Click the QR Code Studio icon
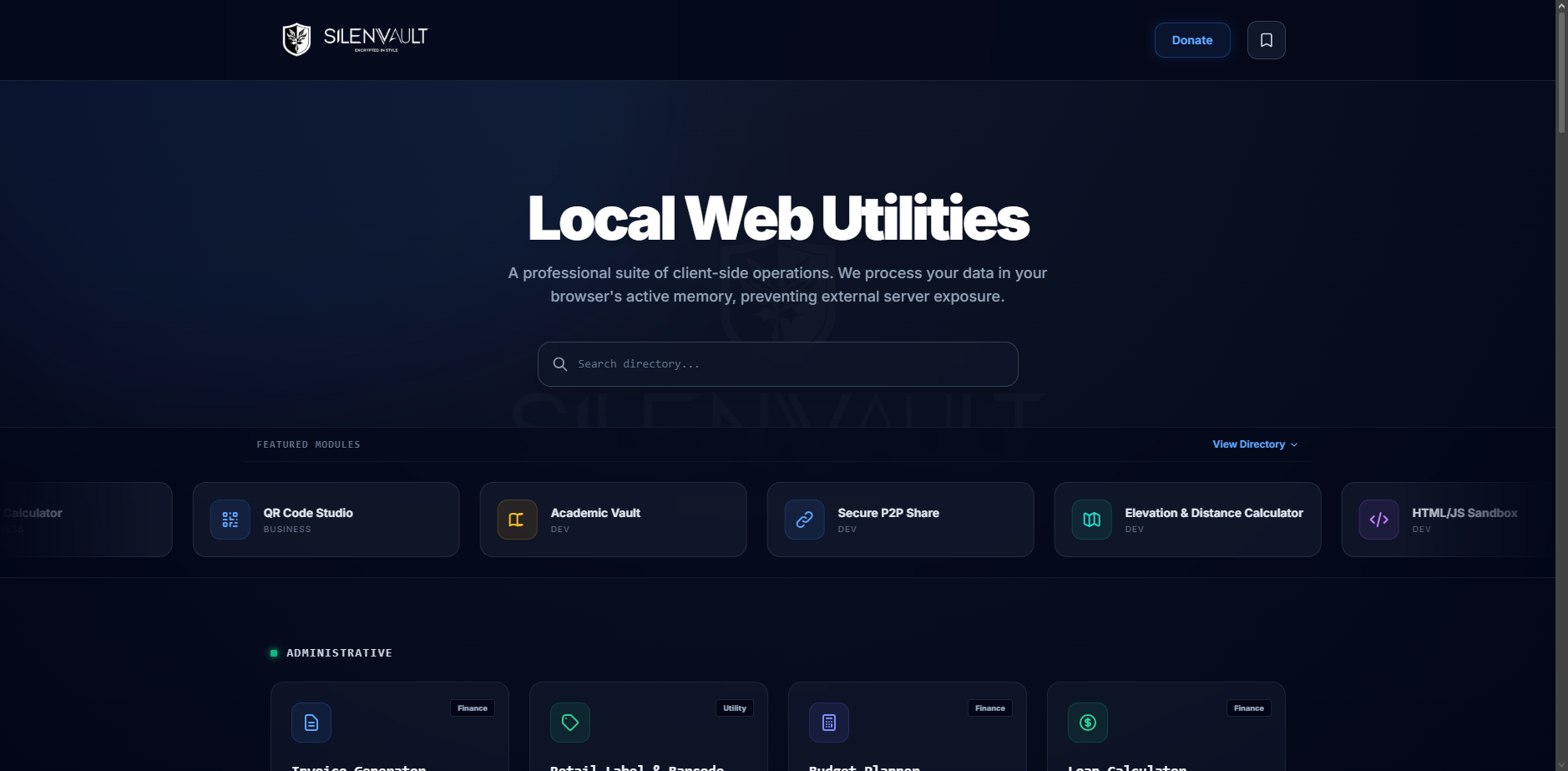The image size is (1568, 771). pyautogui.click(x=230, y=520)
